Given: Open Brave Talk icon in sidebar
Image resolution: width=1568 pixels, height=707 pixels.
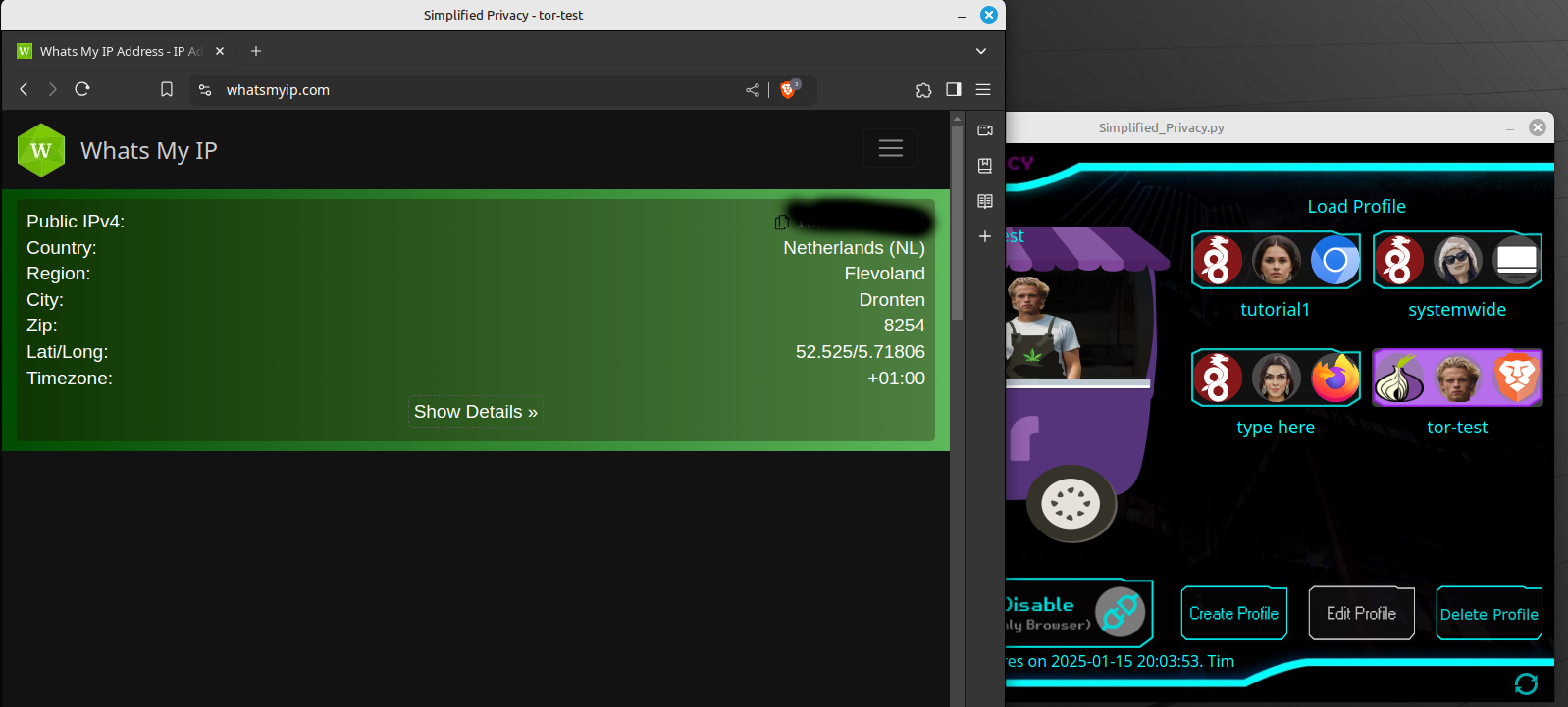Looking at the screenshot, I should (985, 130).
